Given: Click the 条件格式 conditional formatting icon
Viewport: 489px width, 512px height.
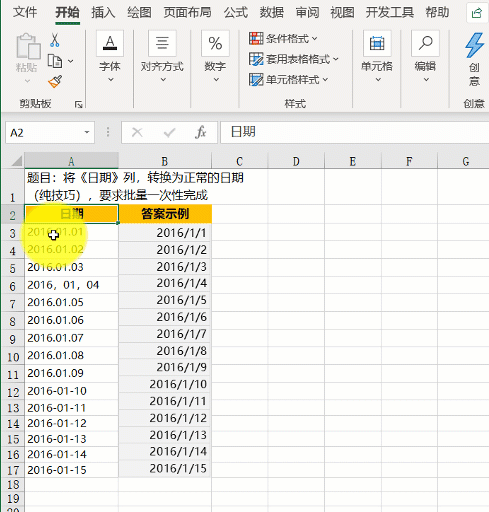Looking at the screenshot, I should [256, 39].
